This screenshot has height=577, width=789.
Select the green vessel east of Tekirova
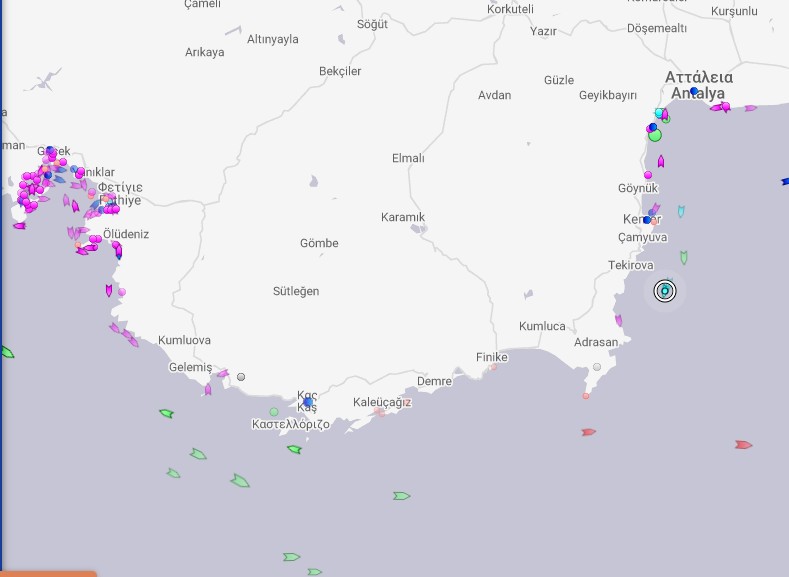point(684,257)
